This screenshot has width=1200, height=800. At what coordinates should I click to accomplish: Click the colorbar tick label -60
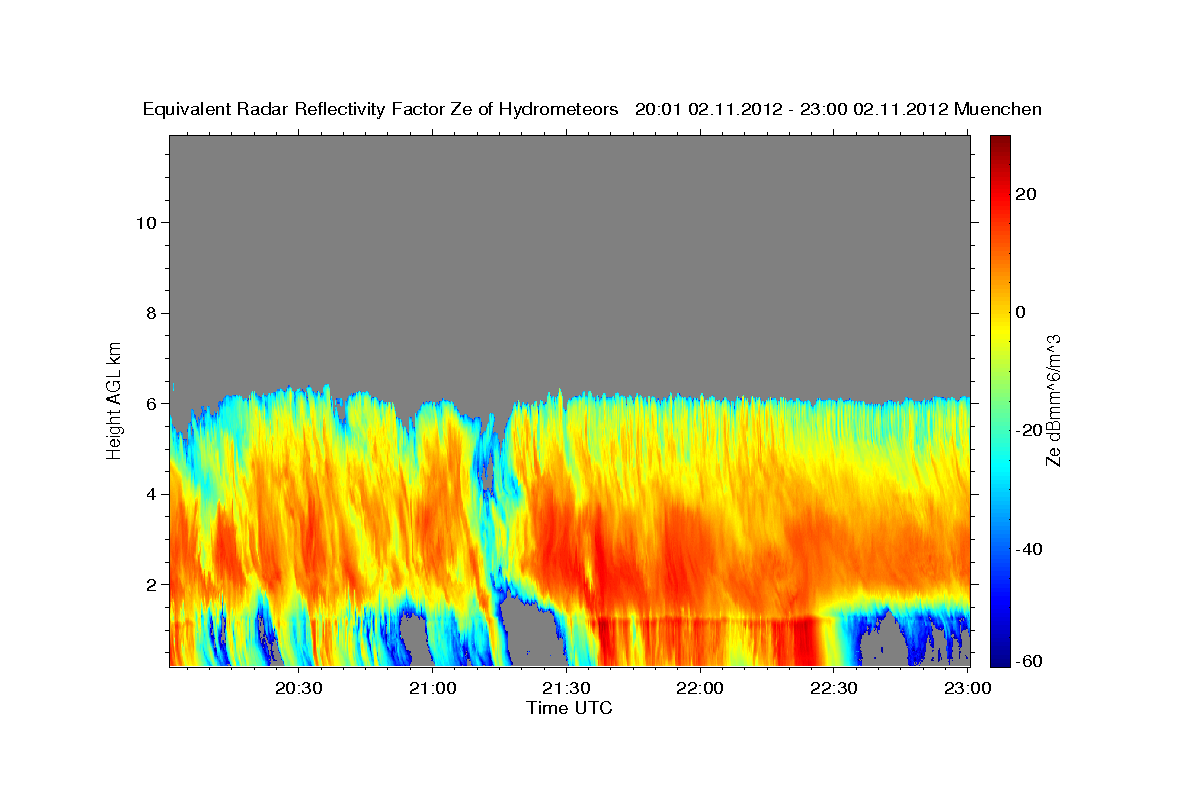click(x=1029, y=661)
